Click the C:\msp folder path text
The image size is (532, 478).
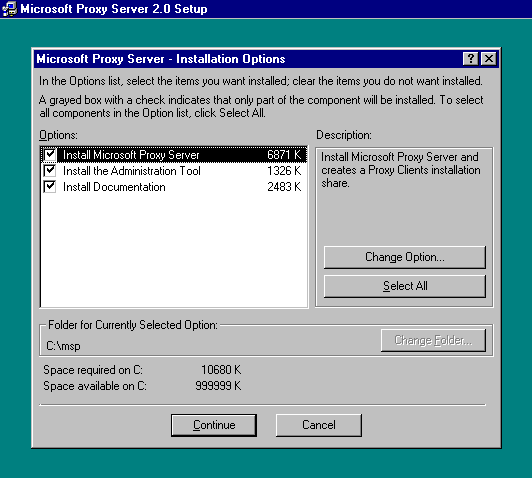63,346
